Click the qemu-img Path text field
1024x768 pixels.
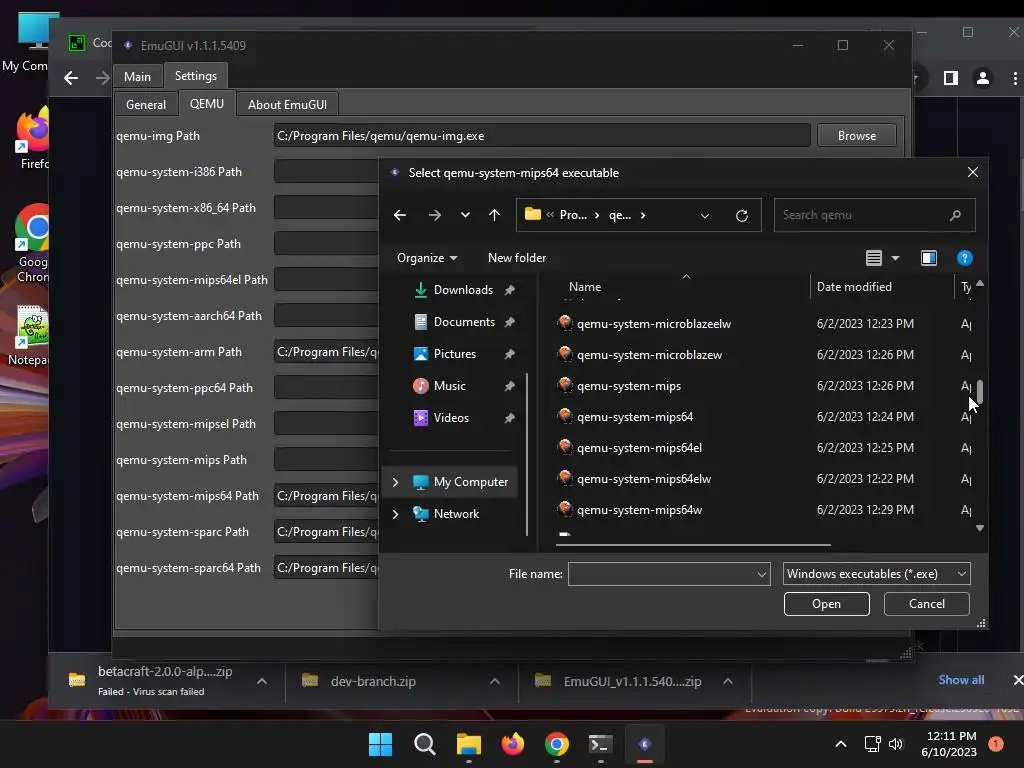541,136
